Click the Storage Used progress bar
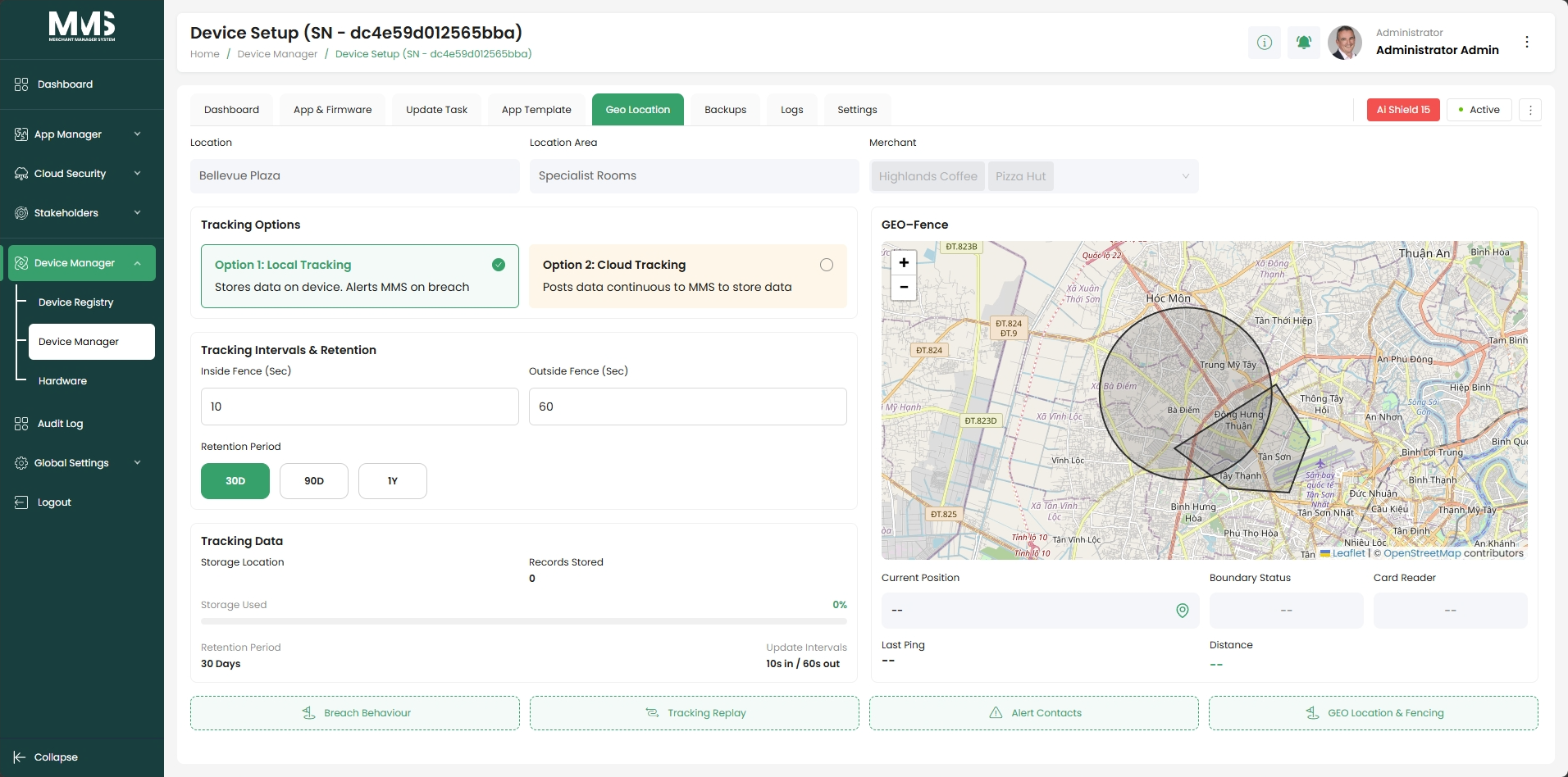This screenshot has height=777, width=1568. [x=524, y=621]
